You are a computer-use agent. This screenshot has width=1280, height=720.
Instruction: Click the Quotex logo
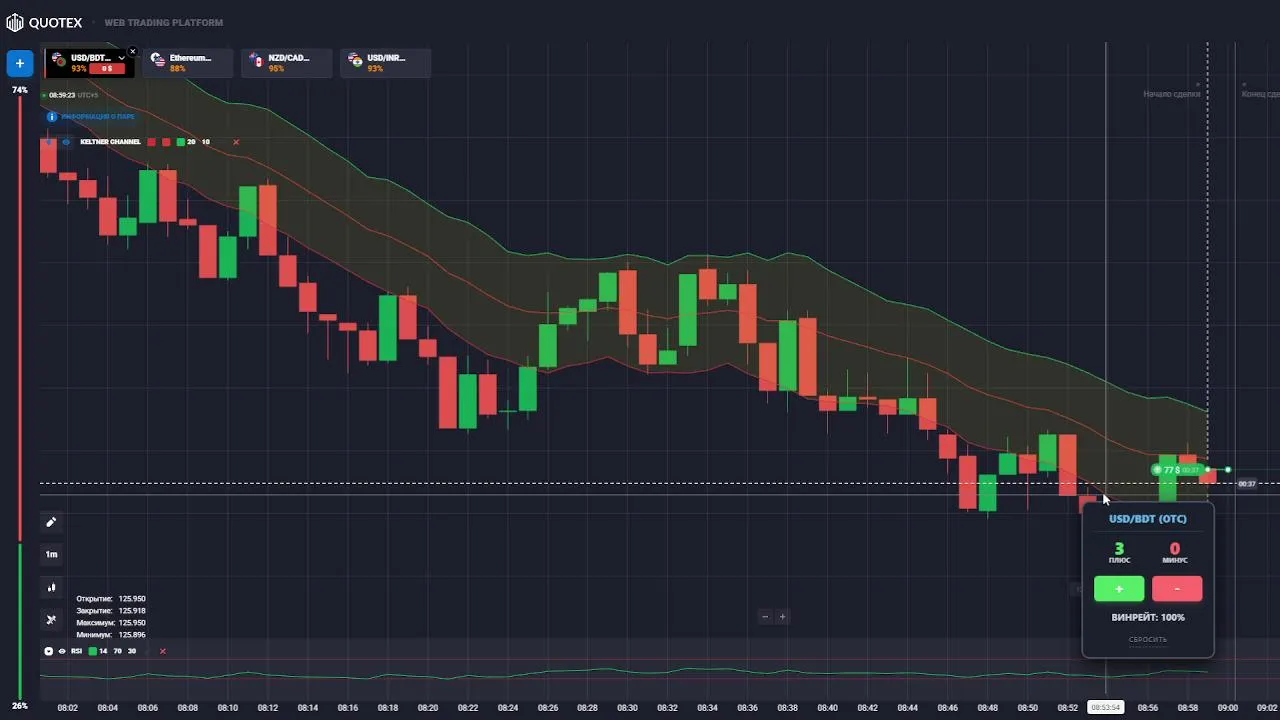pos(44,22)
